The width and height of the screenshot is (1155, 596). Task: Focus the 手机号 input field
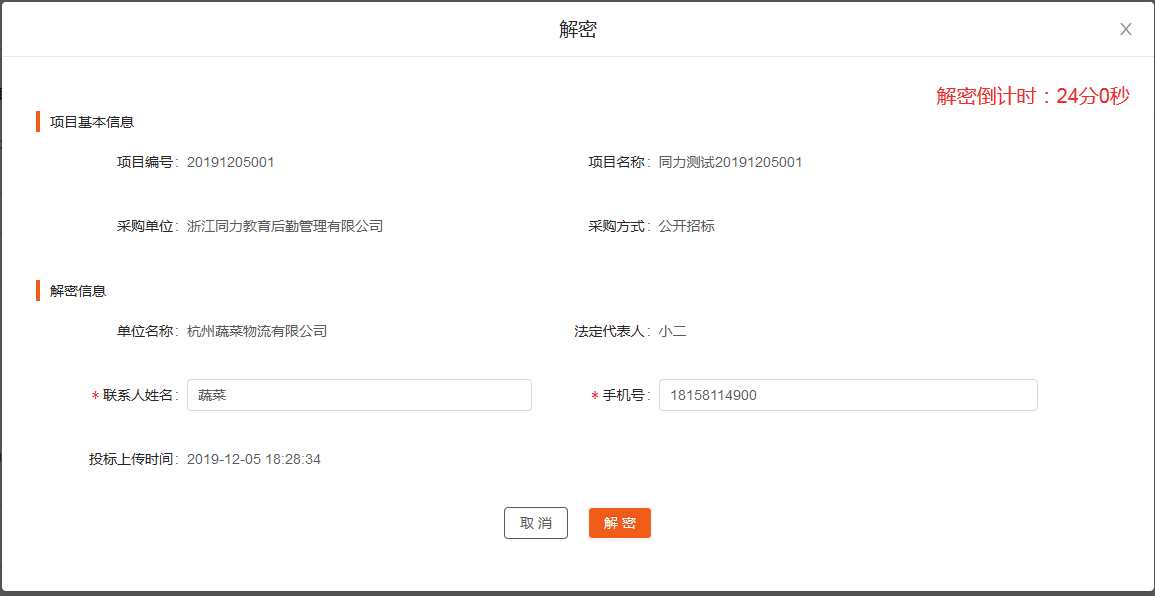point(848,395)
